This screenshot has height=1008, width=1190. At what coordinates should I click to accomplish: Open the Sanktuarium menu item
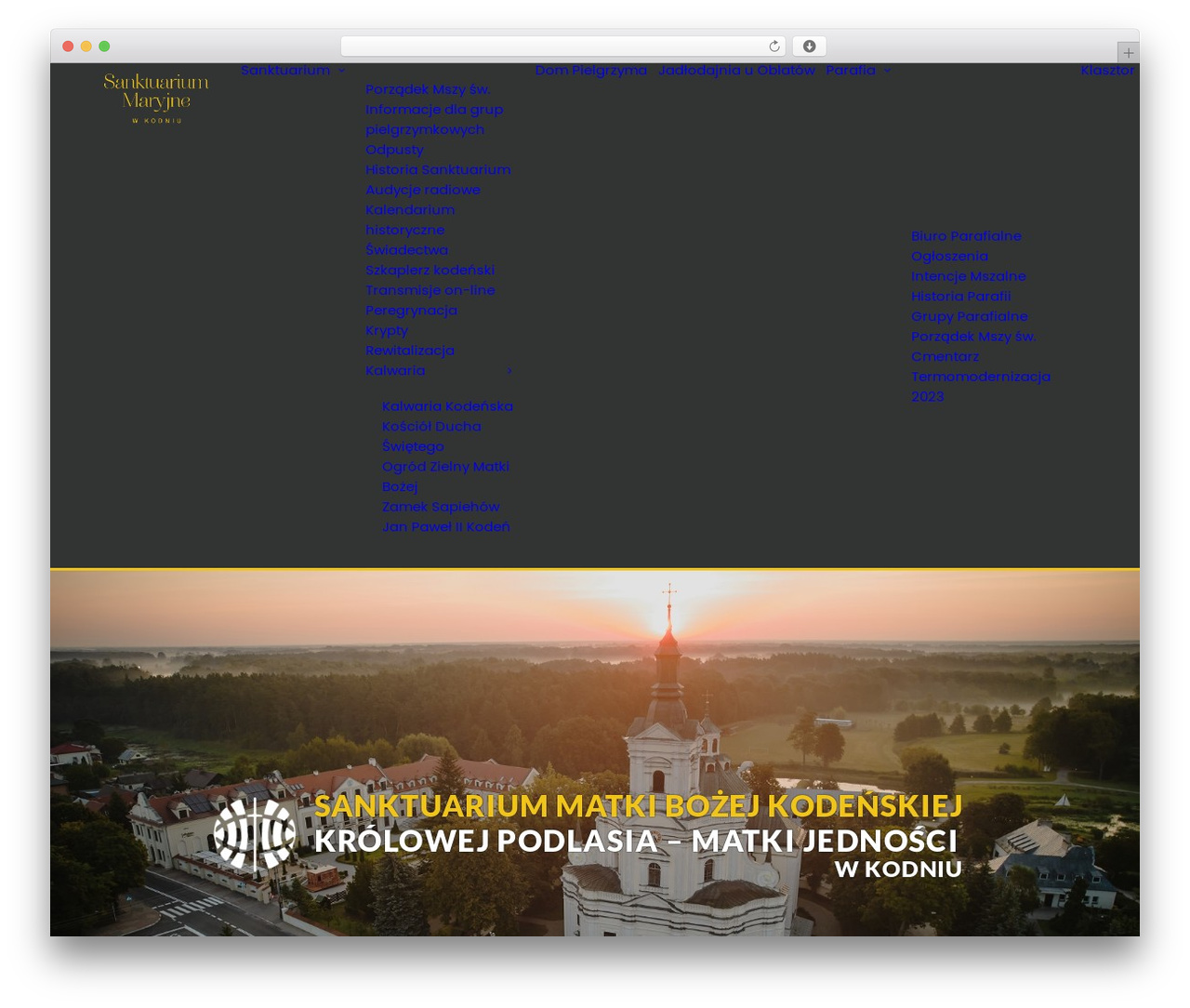tap(285, 70)
